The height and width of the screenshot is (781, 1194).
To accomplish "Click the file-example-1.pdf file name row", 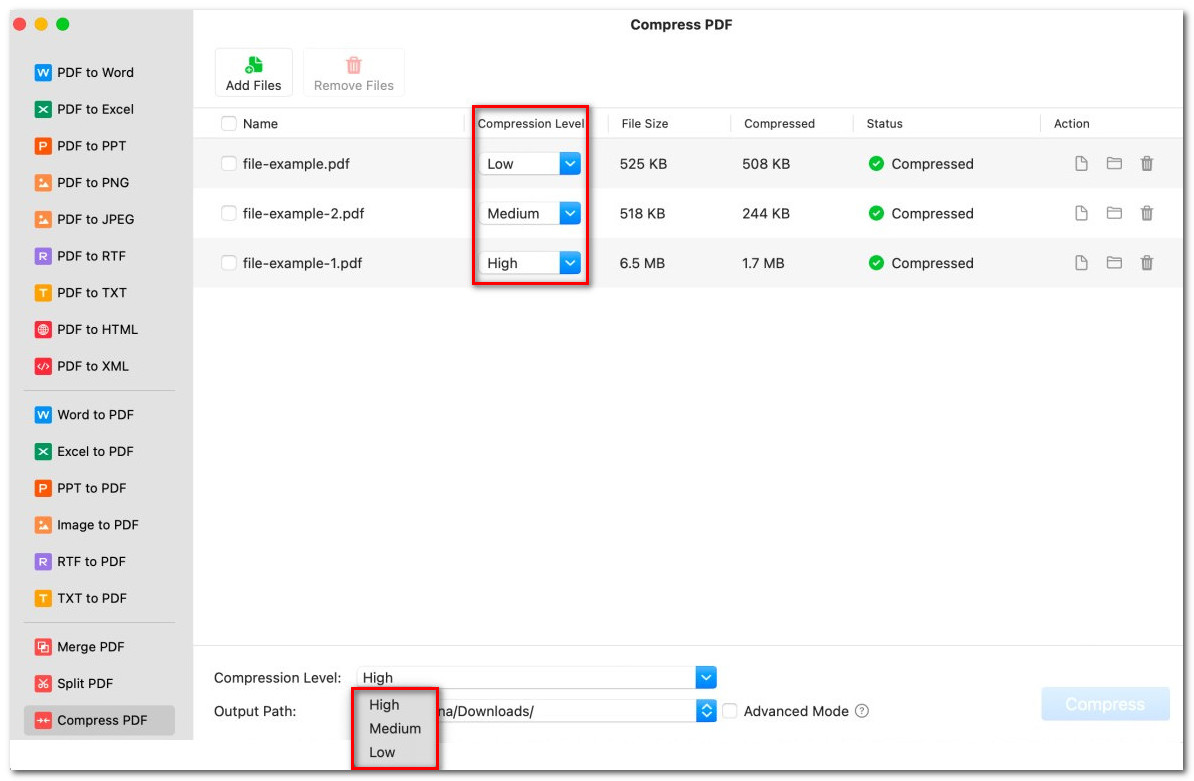I will click(x=302, y=264).
